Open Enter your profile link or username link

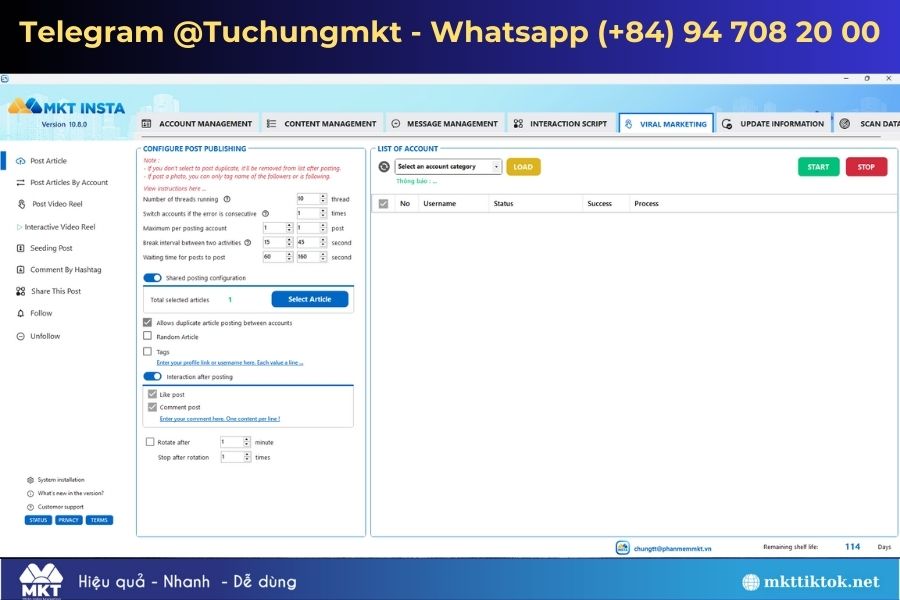click(230, 363)
